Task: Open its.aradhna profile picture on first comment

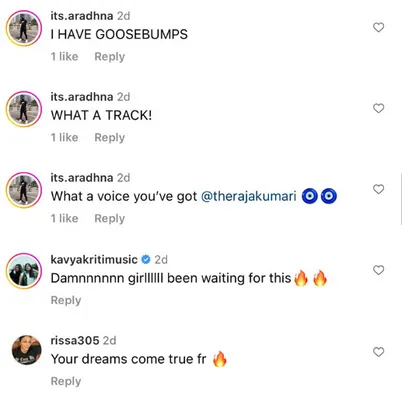Action: 24,28
